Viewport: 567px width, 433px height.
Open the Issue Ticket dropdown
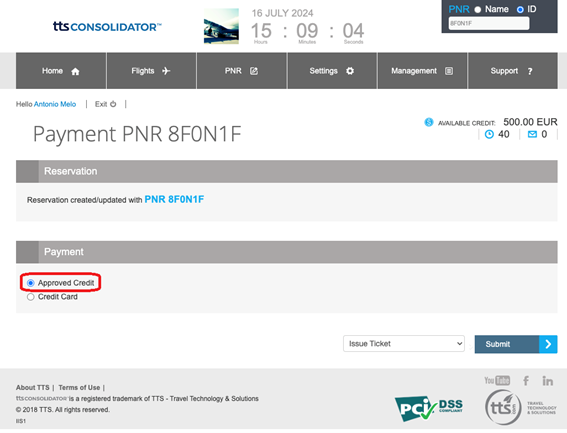404,344
